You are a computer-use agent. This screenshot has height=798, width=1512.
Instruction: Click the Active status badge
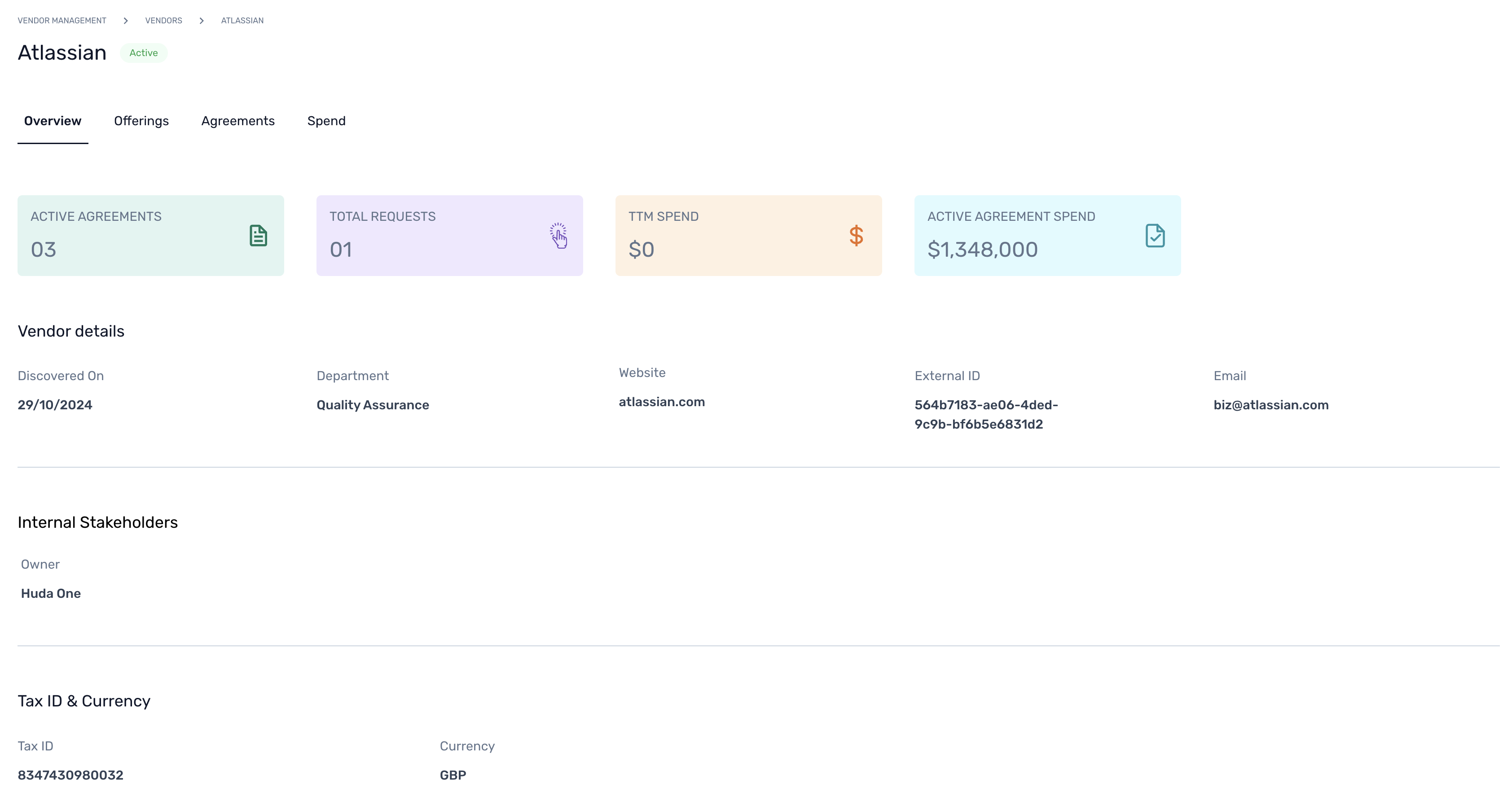144,53
